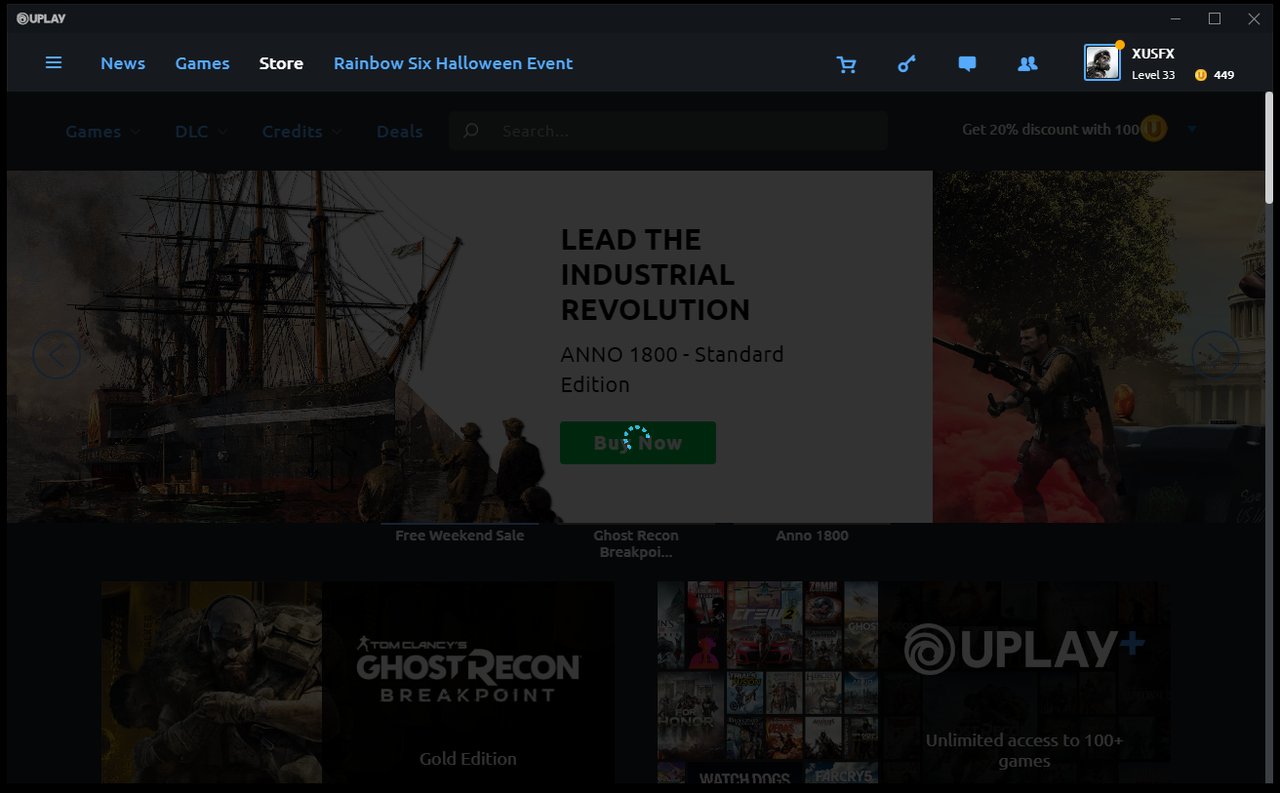
Task: Click the Level 33 text
Action: 1153,75
